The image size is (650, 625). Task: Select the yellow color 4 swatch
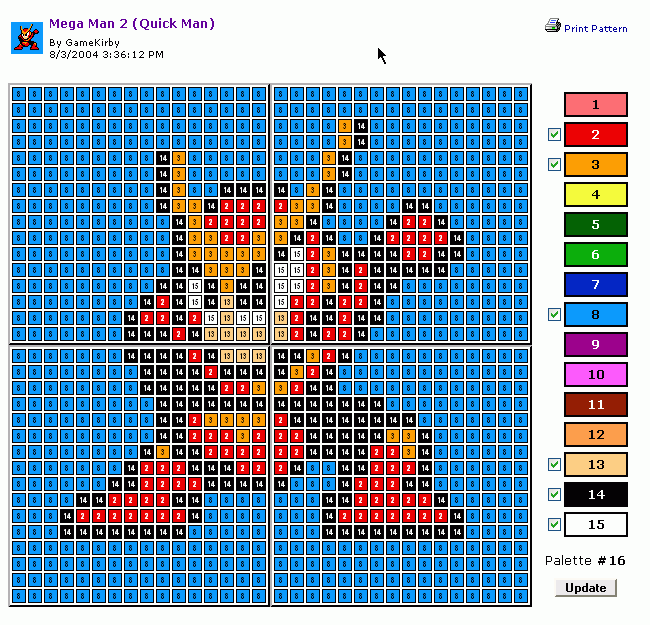(596, 194)
